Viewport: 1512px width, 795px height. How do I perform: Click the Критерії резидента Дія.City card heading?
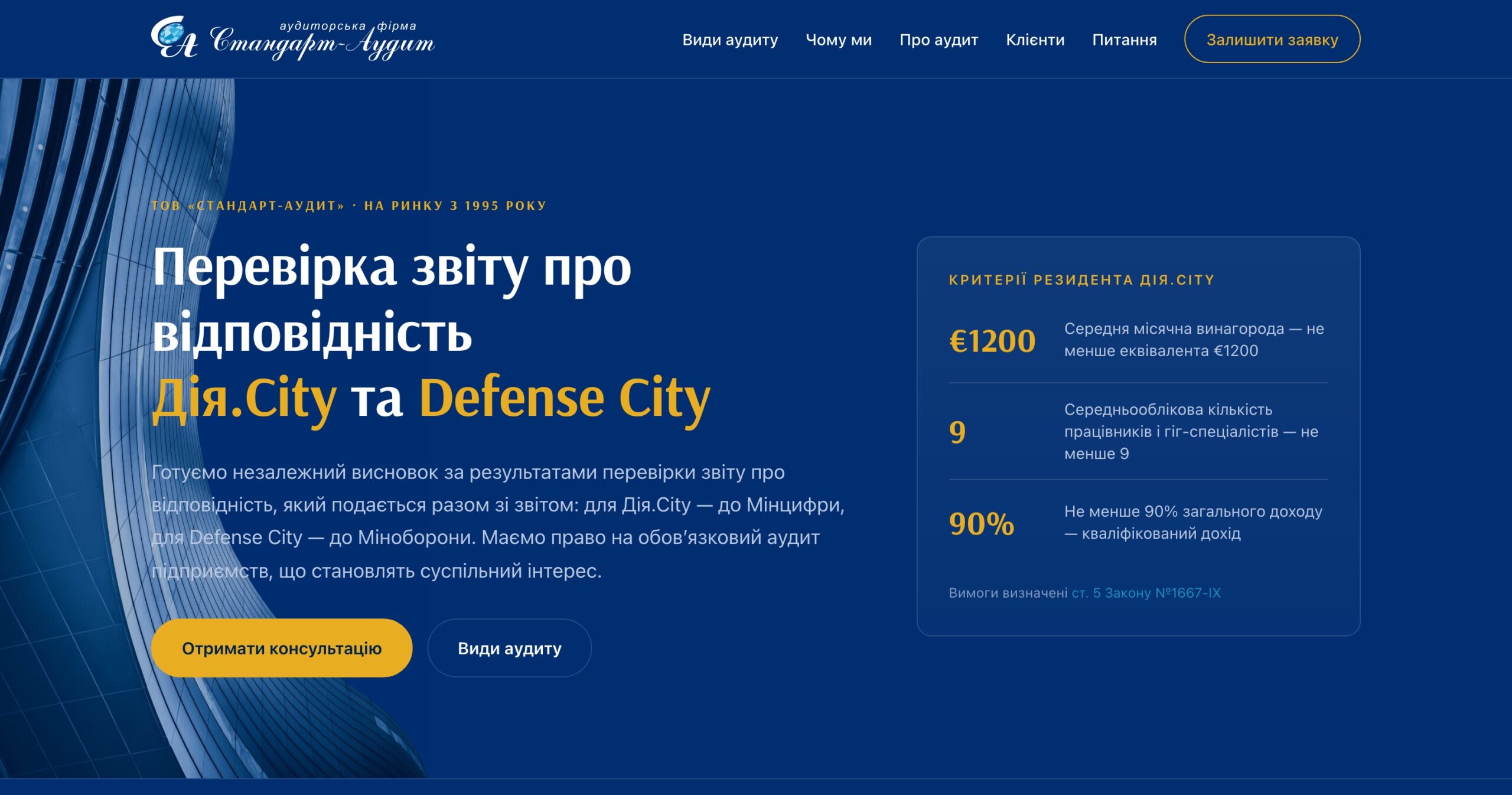pyautogui.click(x=1081, y=279)
